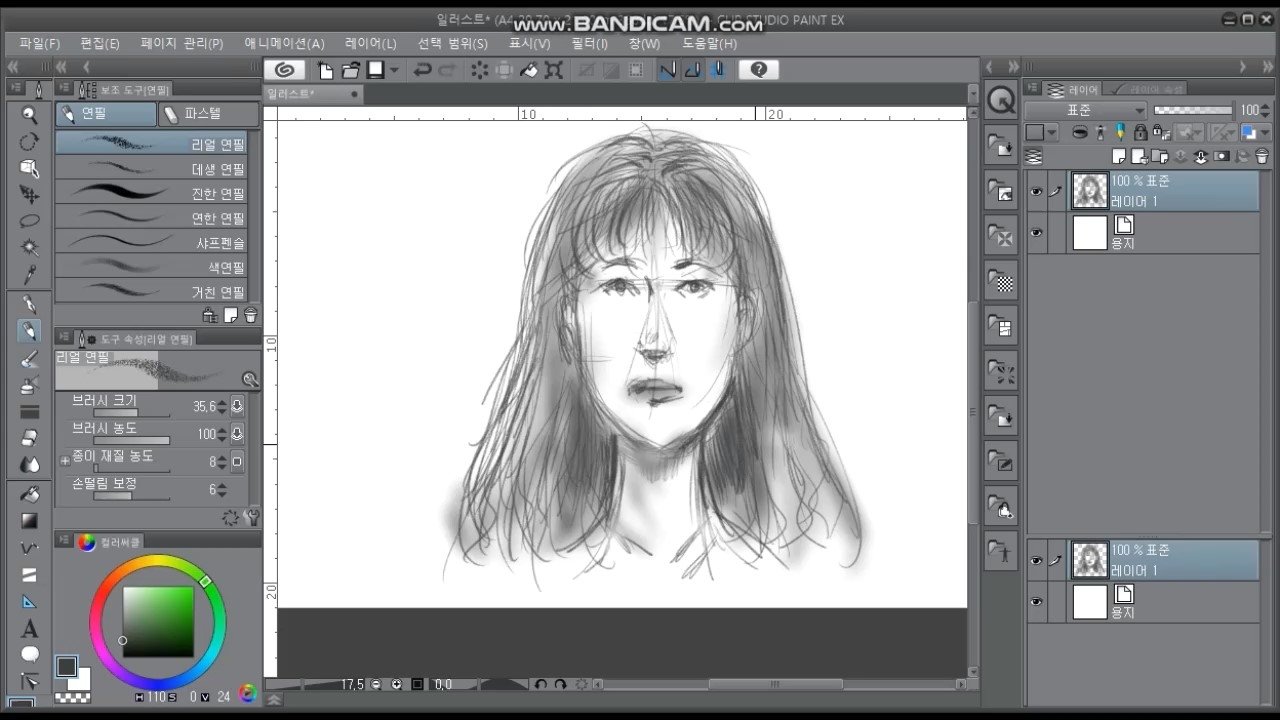Screen dimensions: 1280x720
Task: Select the Text tool
Action: (x=30, y=629)
